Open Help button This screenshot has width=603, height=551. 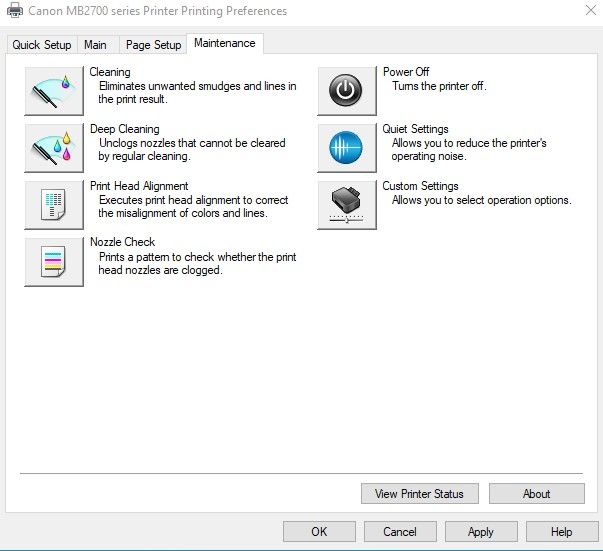562,531
